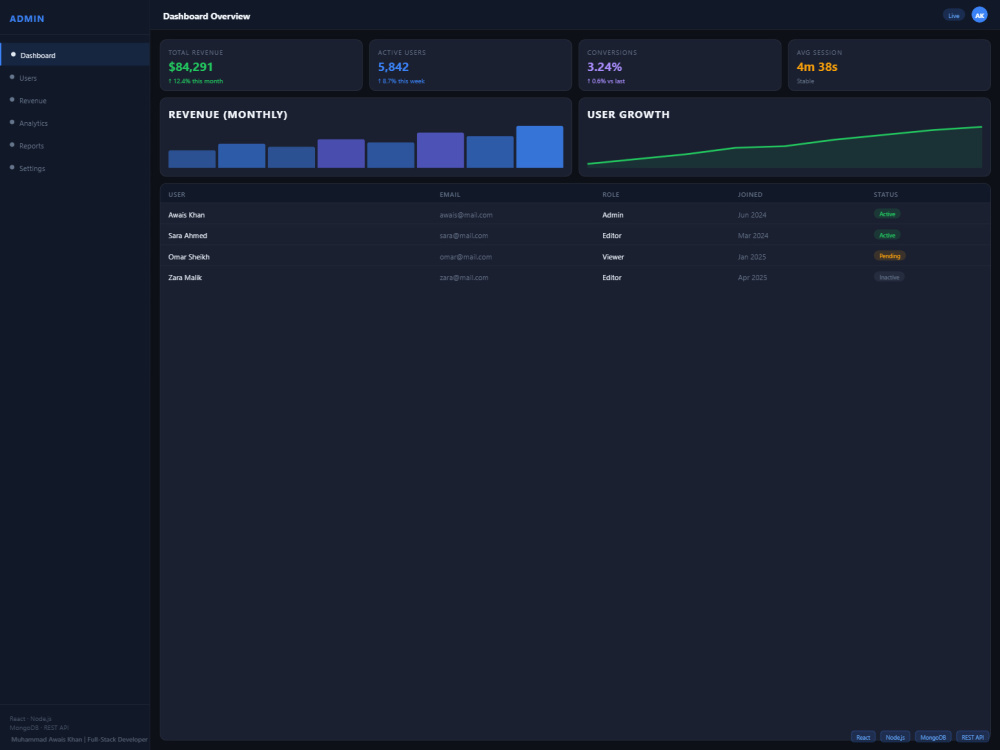
Task: Select the Zara Malik user name
Action: tap(185, 277)
